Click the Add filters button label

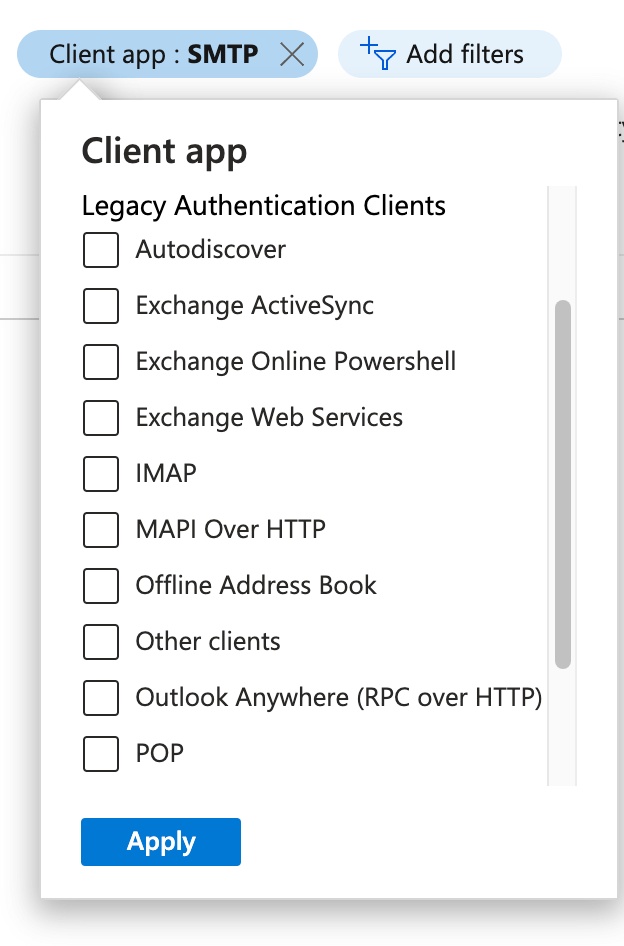(464, 54)
